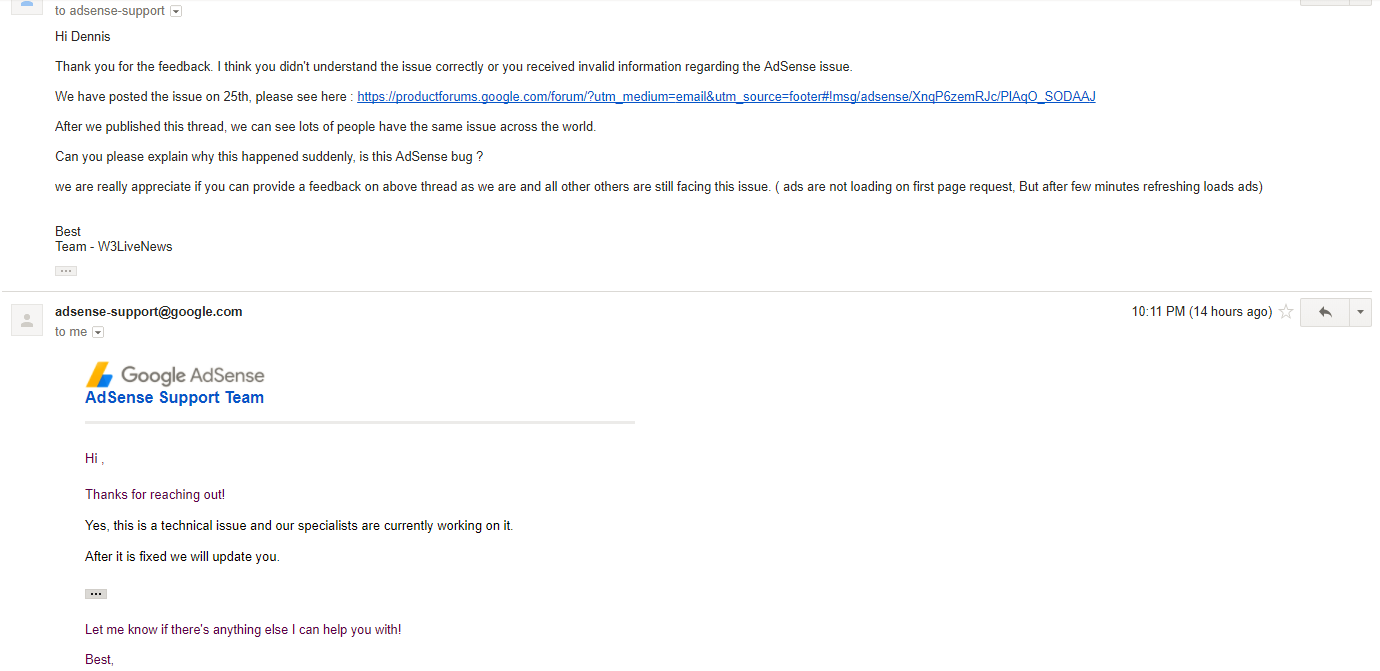Click the Google AdSense logo image

(175, 375)
